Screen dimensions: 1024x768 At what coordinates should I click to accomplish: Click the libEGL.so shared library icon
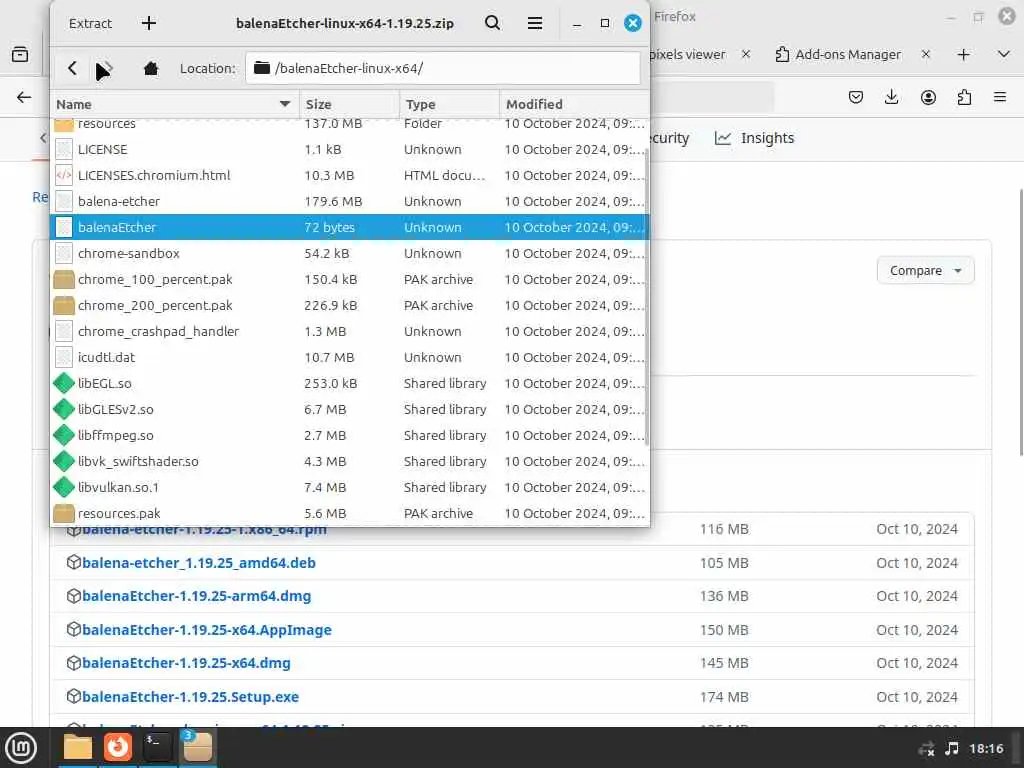64,383
